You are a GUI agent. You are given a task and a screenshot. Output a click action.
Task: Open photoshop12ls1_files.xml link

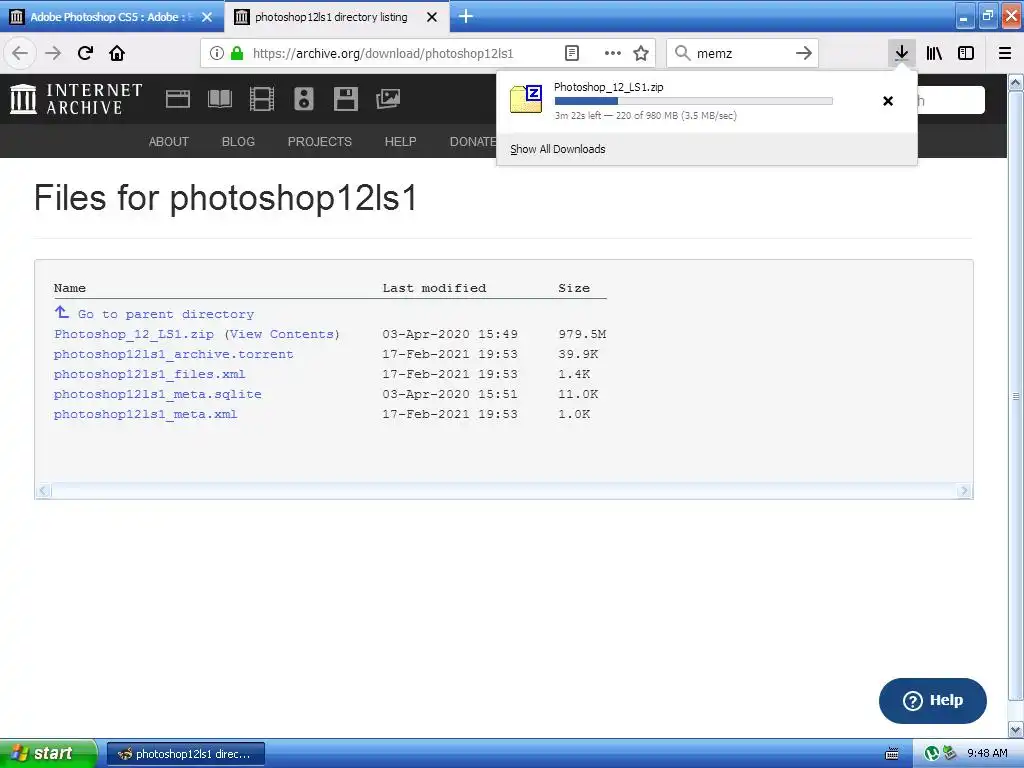click(150, 374)
